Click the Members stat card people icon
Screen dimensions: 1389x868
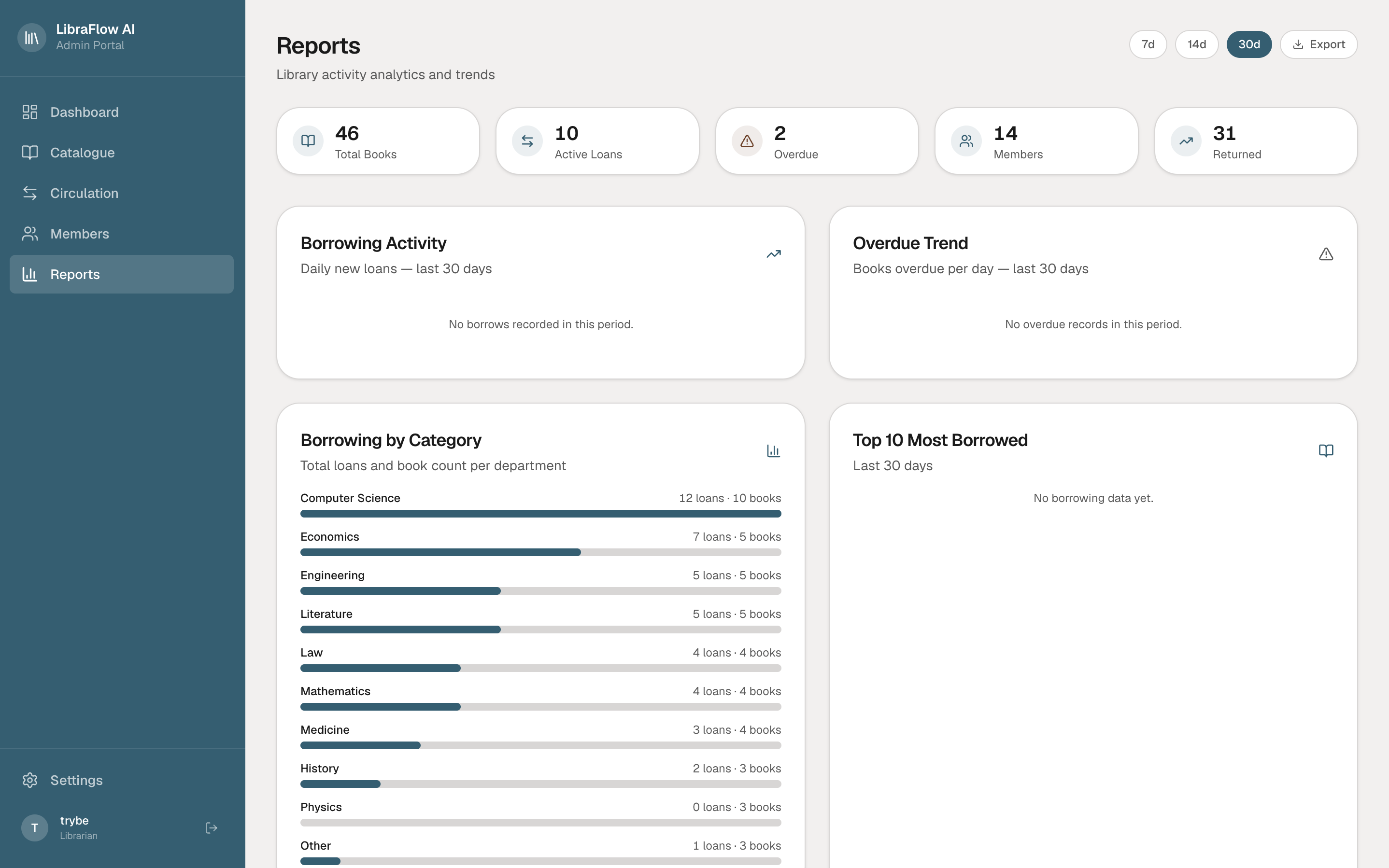tap(966, 140)
